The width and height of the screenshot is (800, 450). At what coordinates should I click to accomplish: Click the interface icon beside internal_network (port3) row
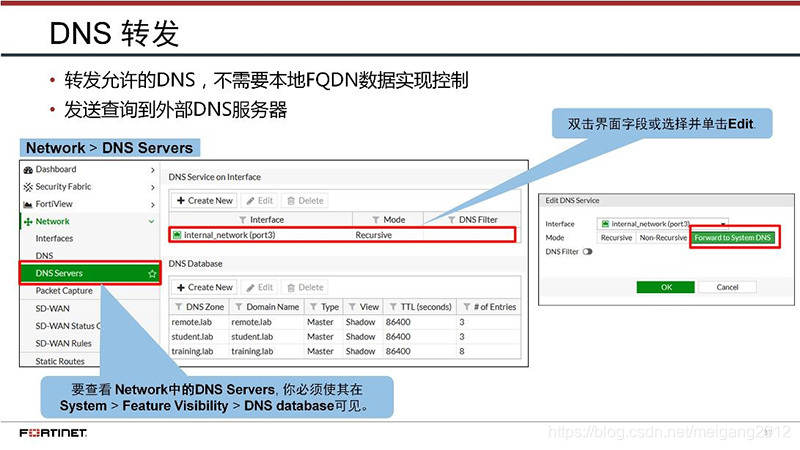177,235
